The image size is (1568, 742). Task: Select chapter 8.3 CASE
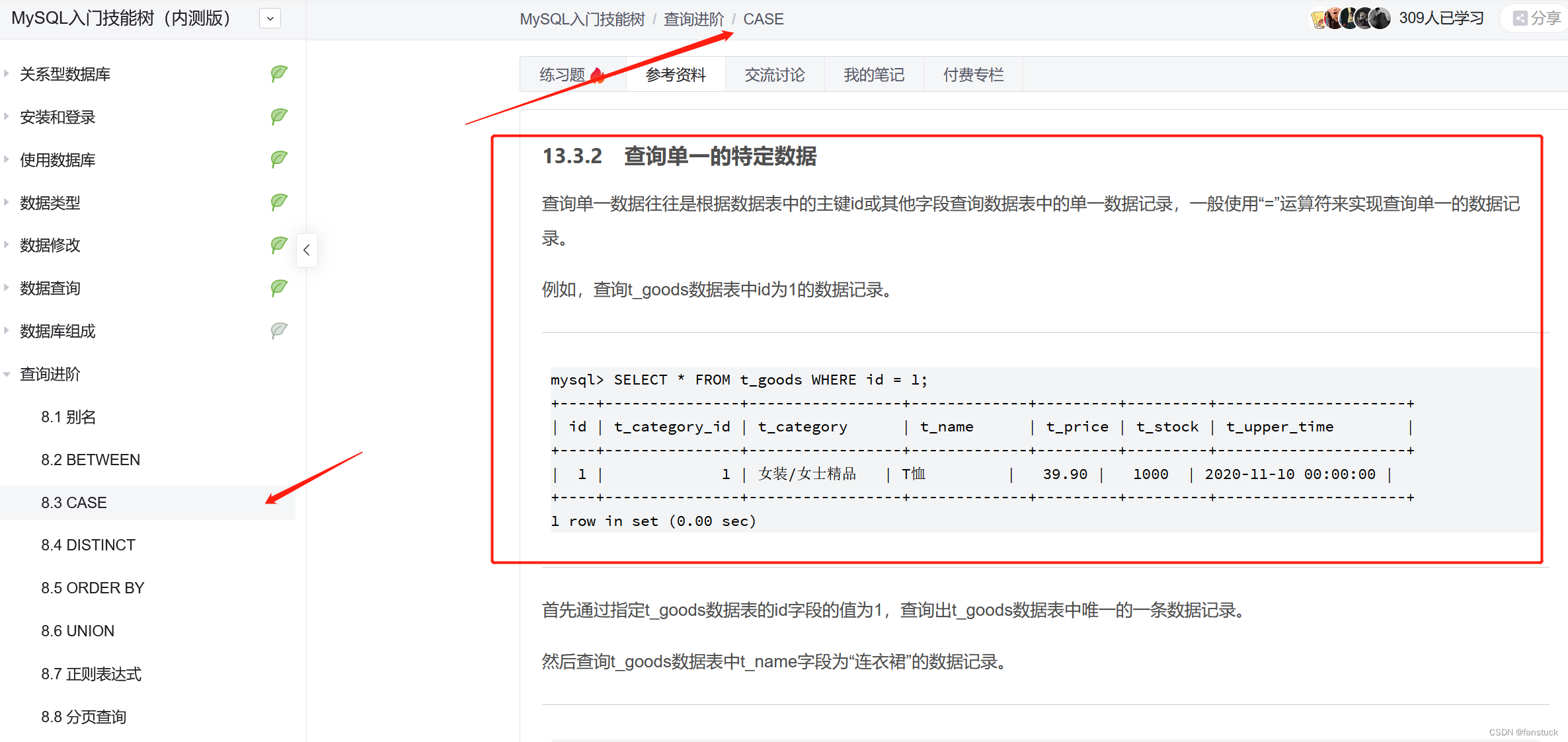point(147,503)
